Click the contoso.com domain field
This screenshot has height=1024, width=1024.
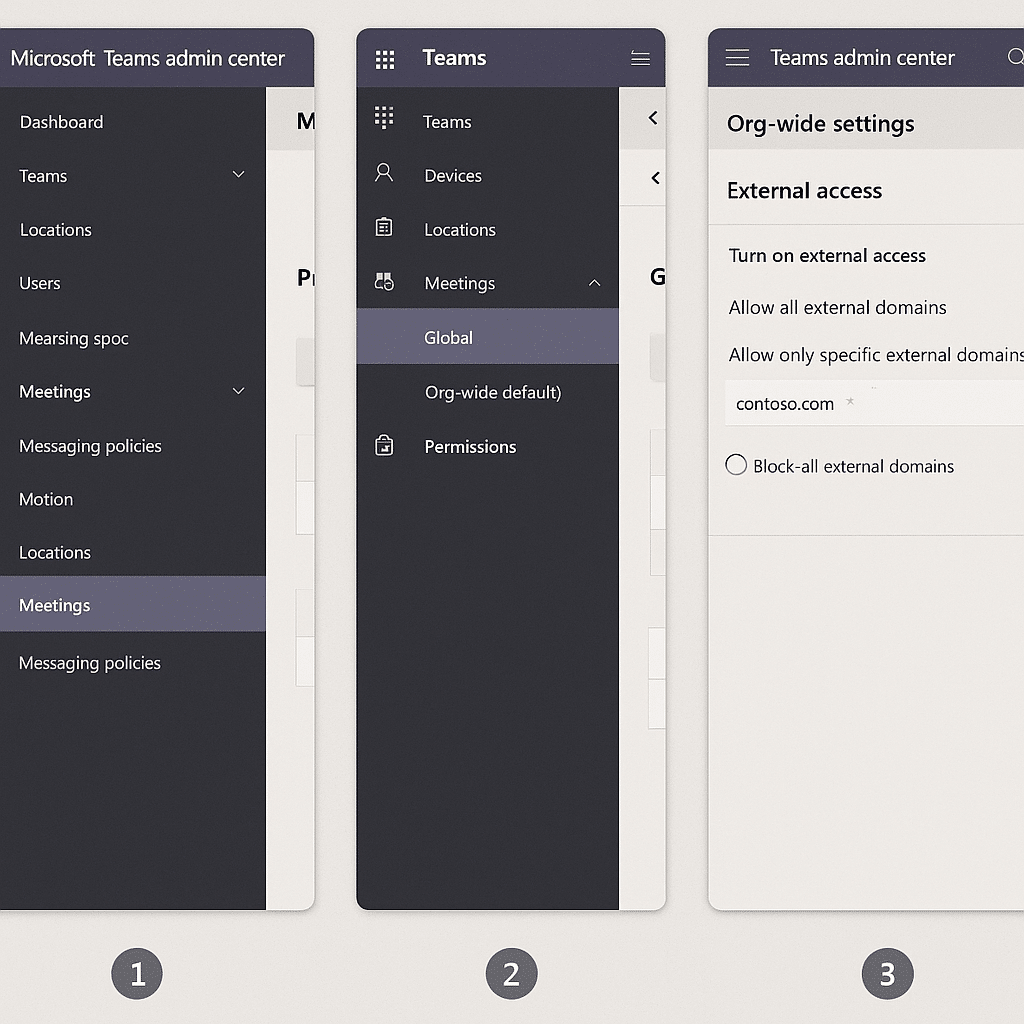(874, 404)
